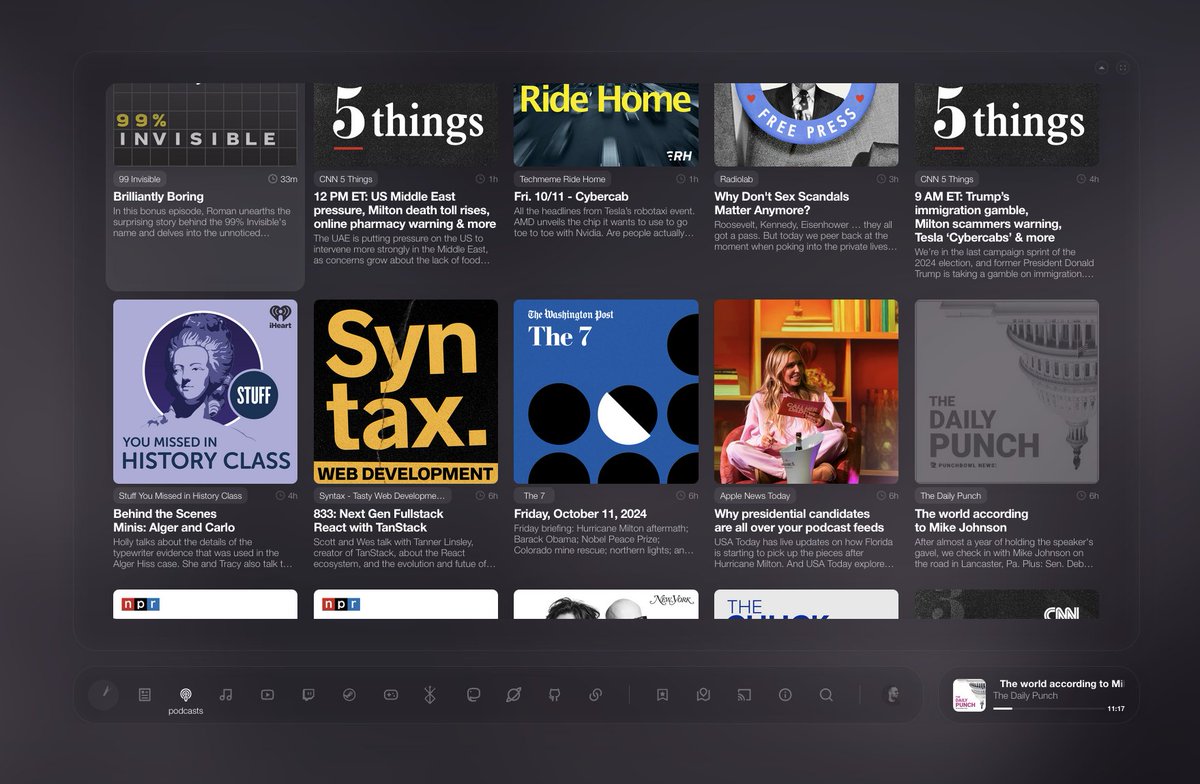Screen dimensions: 1200x784
Task: Open the game controller icon in dock
Action: 390,694
